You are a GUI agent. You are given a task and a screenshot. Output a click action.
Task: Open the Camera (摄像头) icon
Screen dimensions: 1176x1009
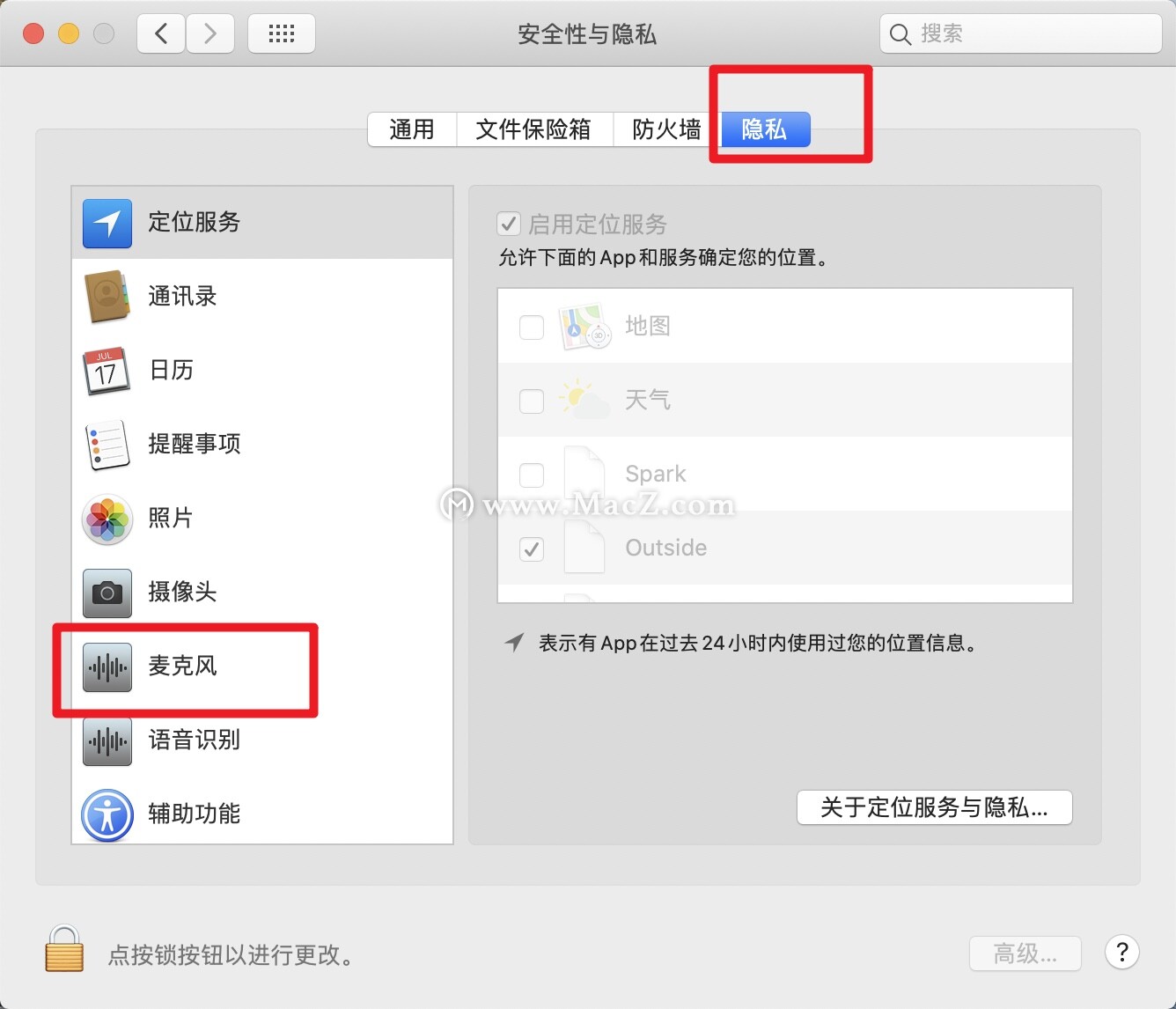107,593
